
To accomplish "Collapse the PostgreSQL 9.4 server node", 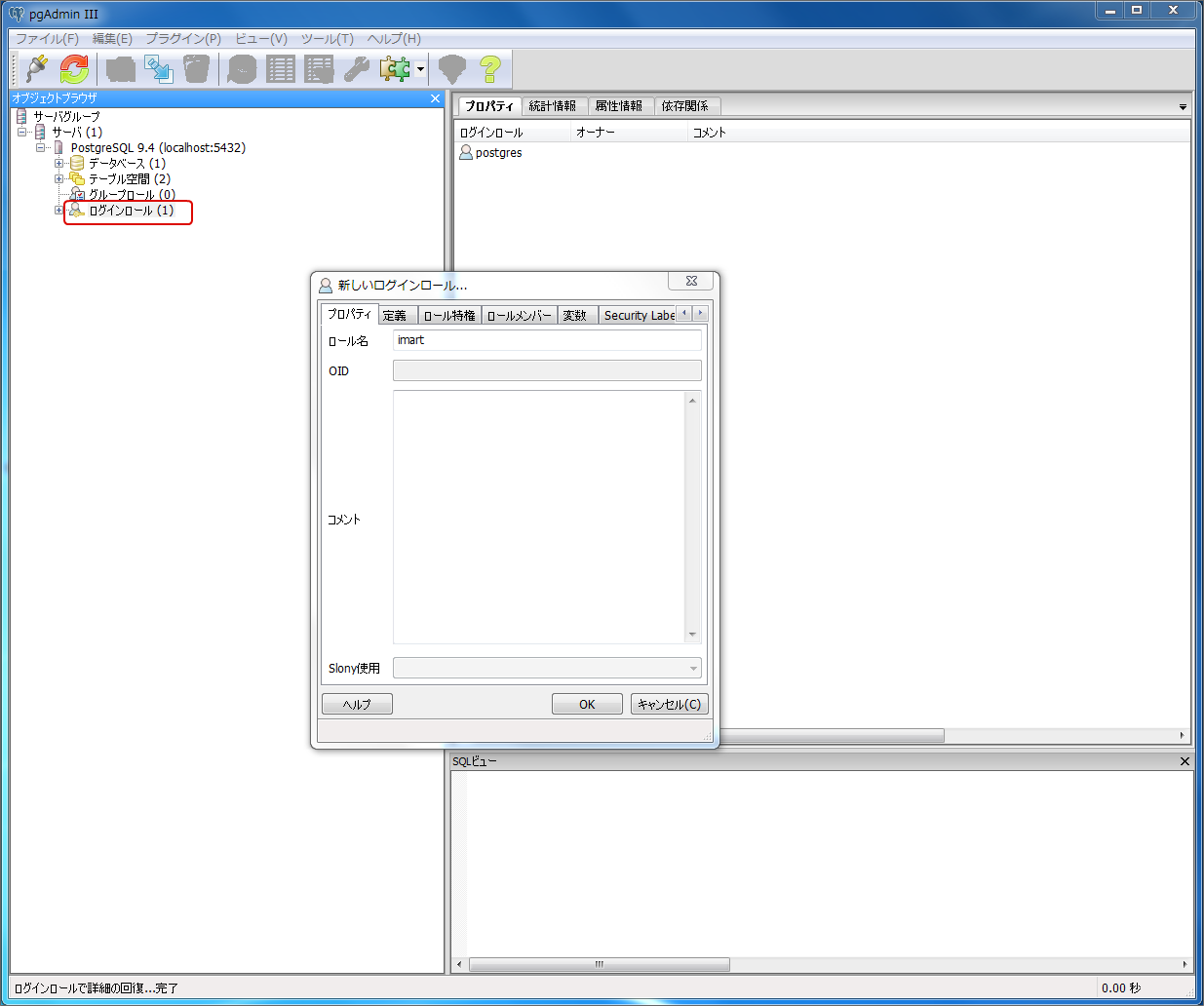I will point(41,147).
